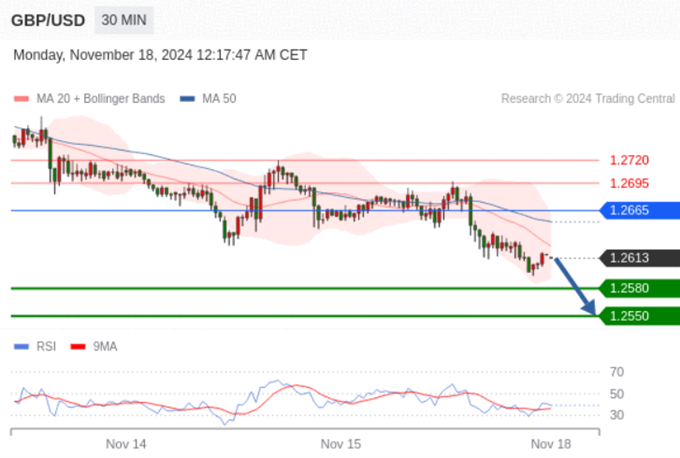Click the 1.2695 resistance level label
The width and height of the screenshot is (680, 458).
click(x=629, y=183)
